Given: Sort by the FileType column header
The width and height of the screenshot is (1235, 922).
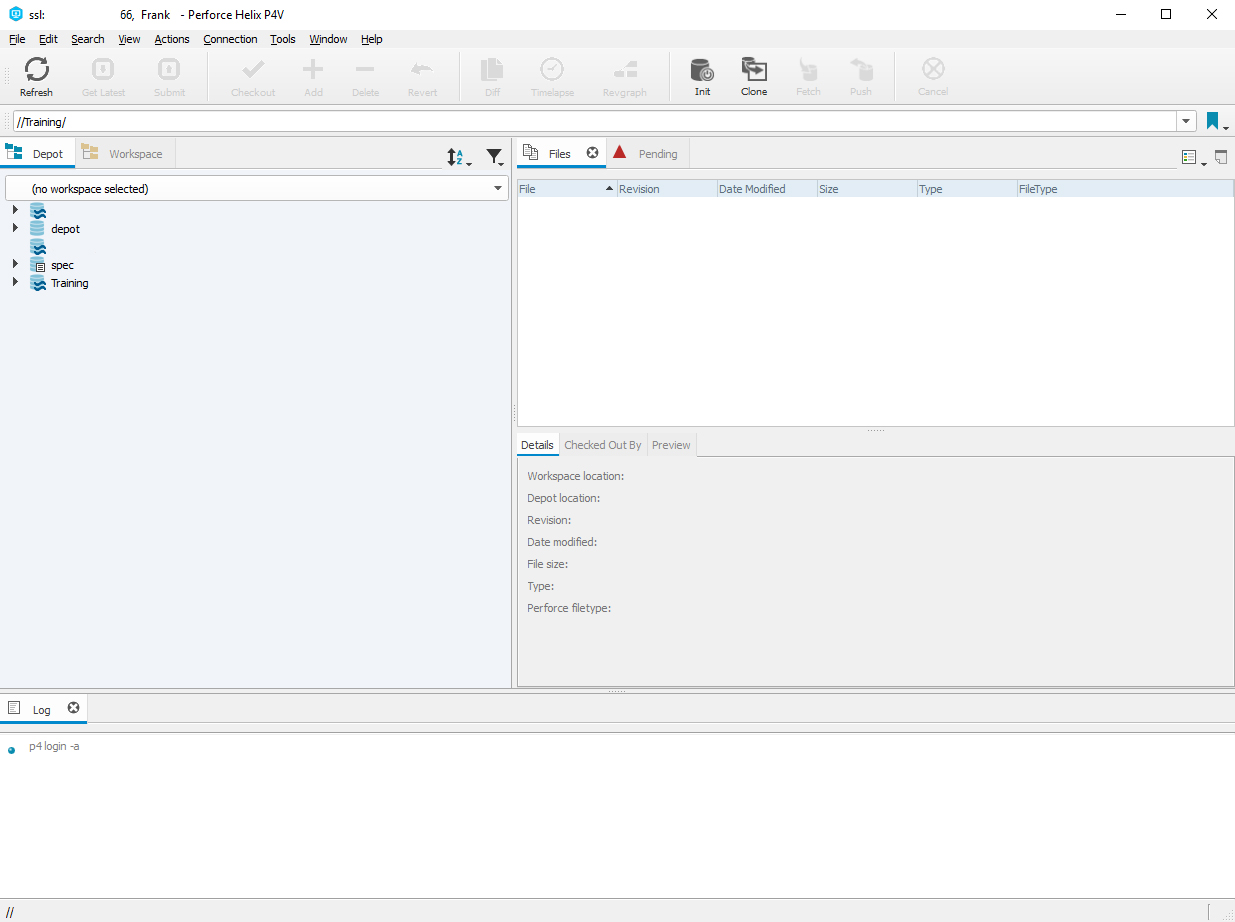Looking at the screenshot, I should coord(1125,188).
